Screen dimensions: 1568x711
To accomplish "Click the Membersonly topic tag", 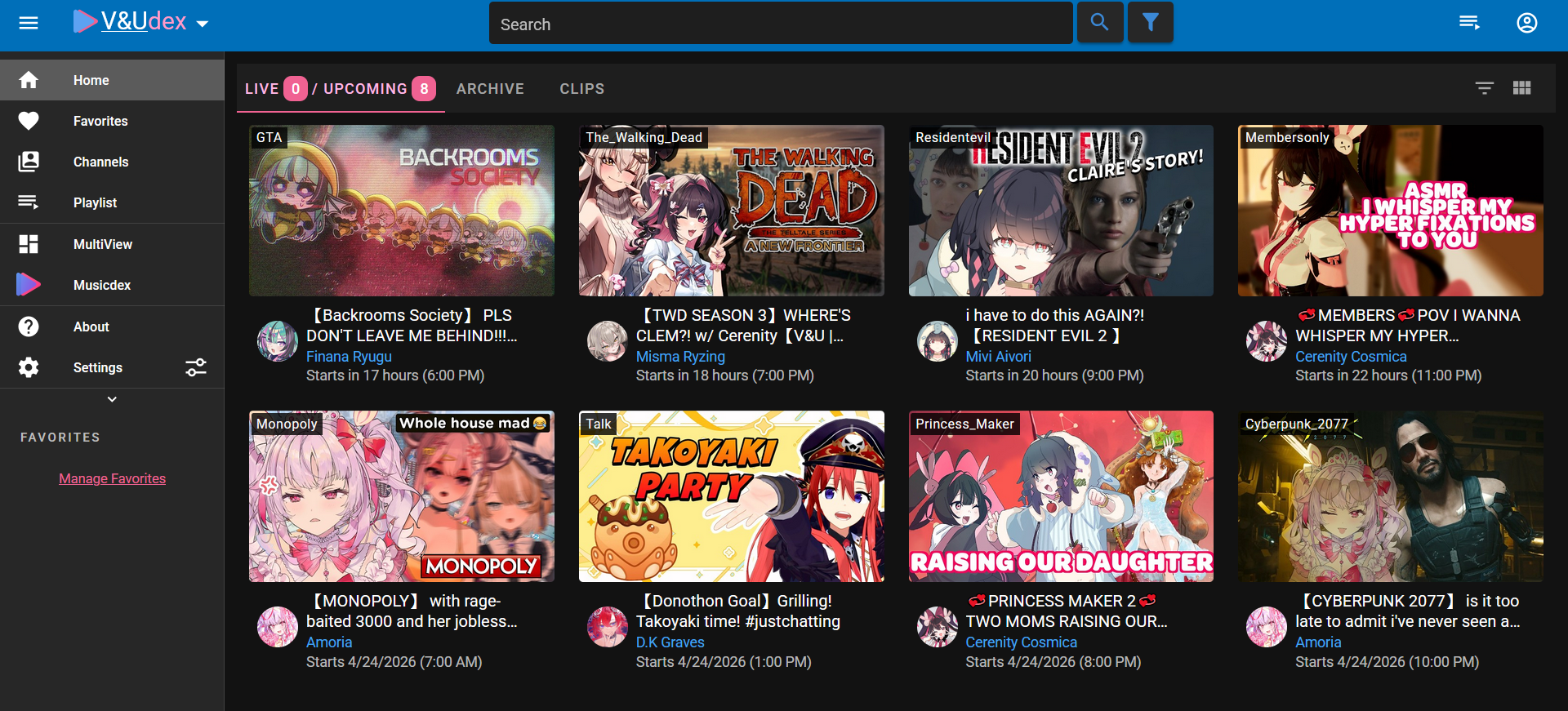I will tap(1286, 137).
